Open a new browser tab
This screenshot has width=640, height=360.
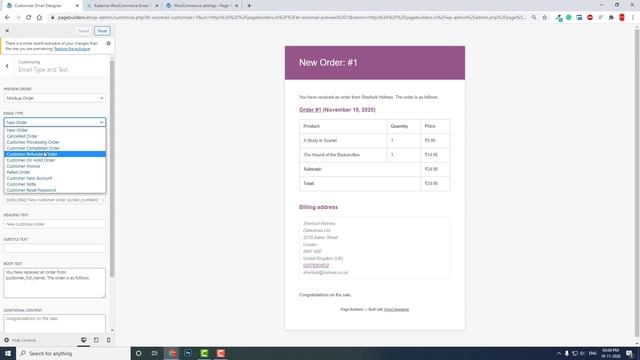coord(249,6)
